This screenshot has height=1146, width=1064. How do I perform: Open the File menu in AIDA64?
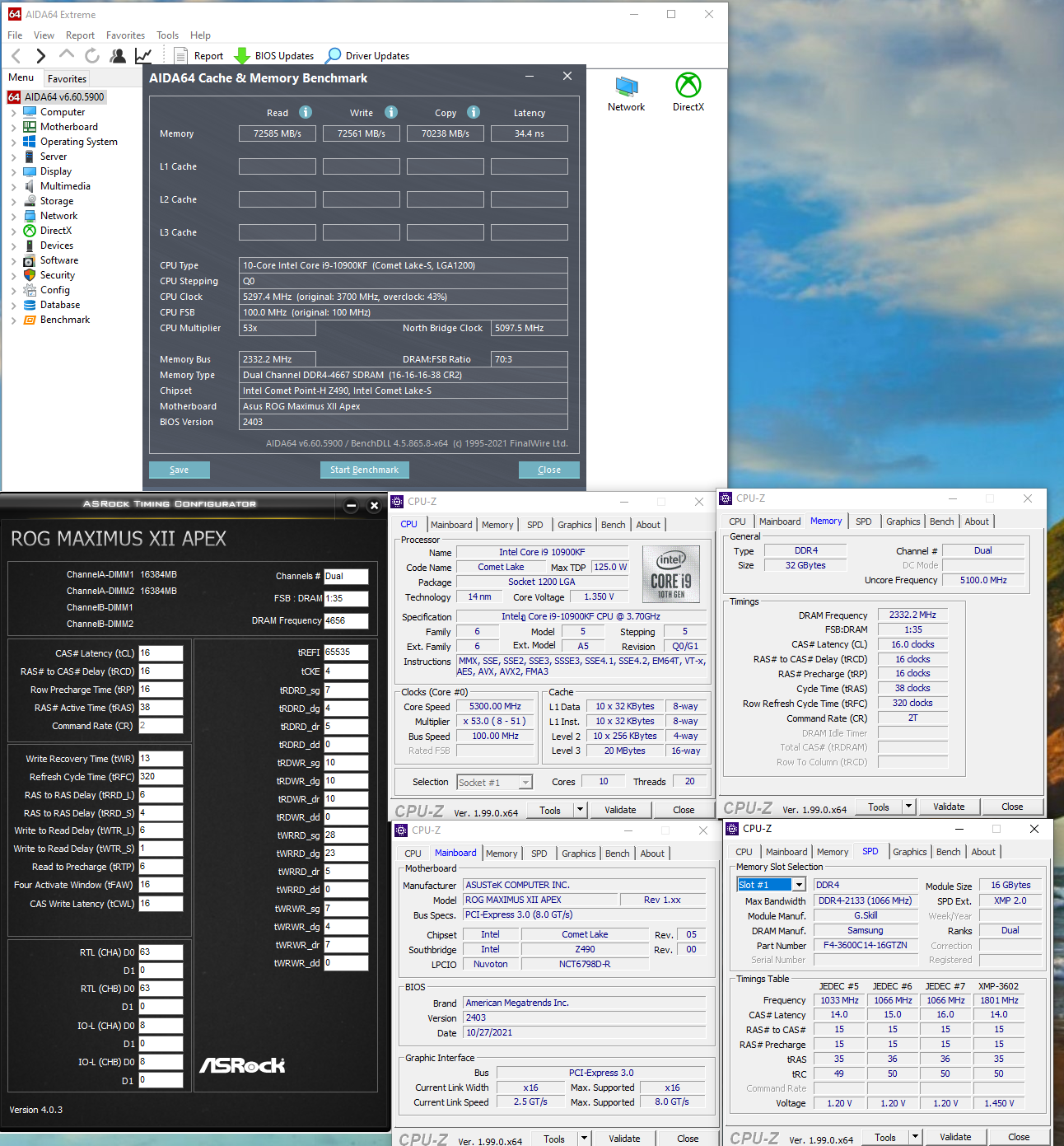click(x=15, y=35)
